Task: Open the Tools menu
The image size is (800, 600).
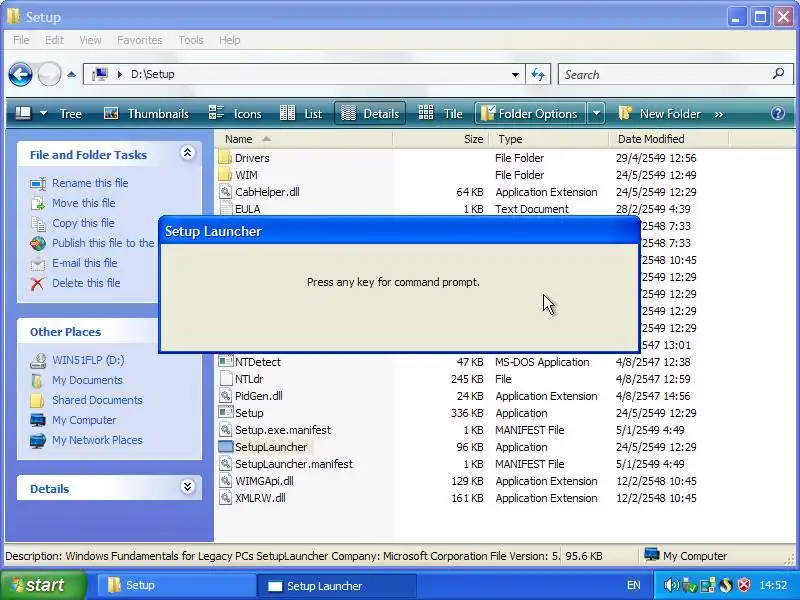Action: [191, 40]
